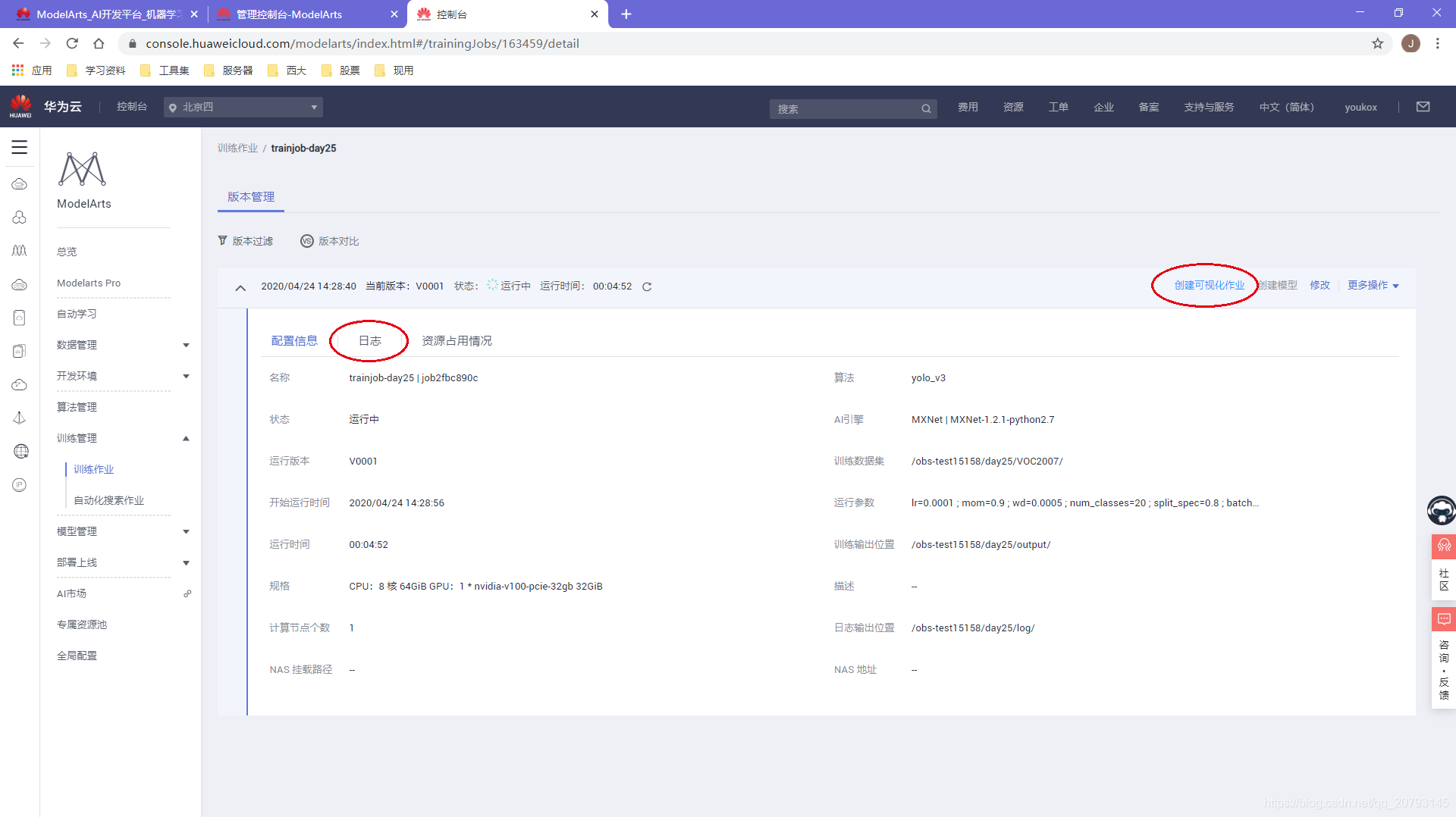Expand 数据管理 sidebar menu
The height and width of the screenshot is (817, 1456).
tap(186, 345)
